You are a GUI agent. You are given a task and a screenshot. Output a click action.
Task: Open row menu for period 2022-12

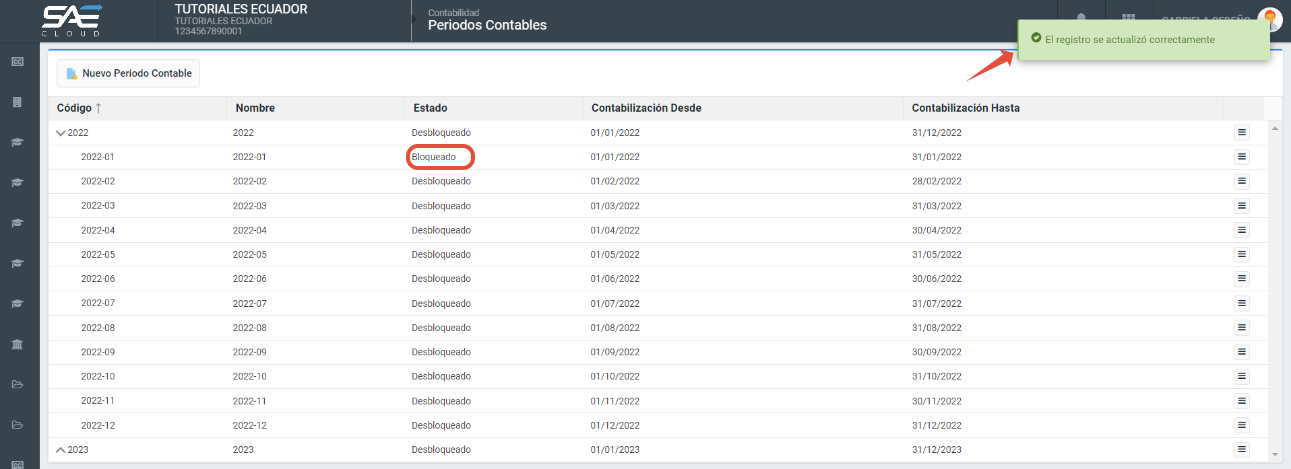[x=1241, y=425]
